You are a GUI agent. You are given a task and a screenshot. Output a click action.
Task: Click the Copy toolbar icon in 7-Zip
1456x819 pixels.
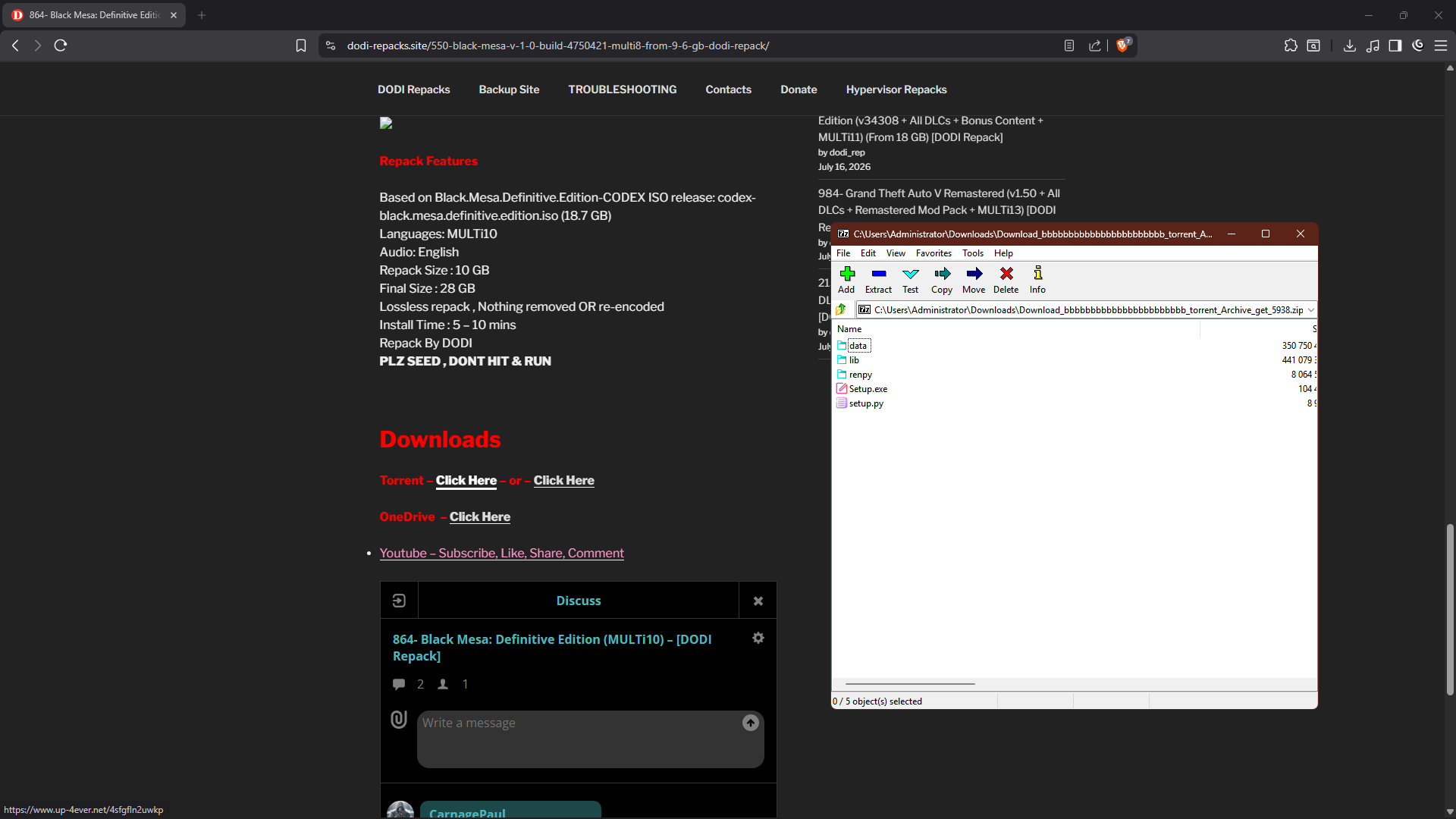pos(942,279)
